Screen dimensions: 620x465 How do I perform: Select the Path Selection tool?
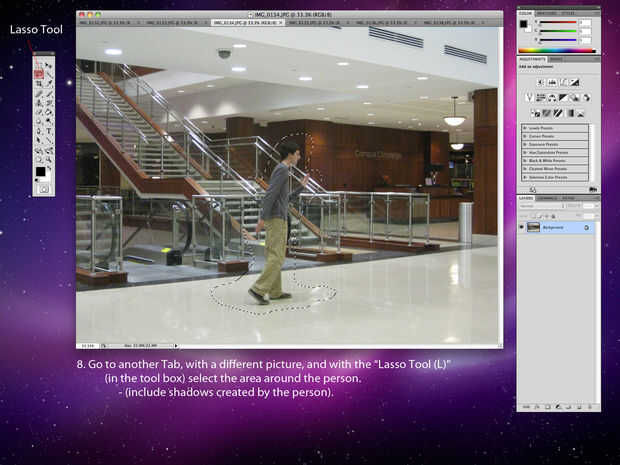point(39,140)
